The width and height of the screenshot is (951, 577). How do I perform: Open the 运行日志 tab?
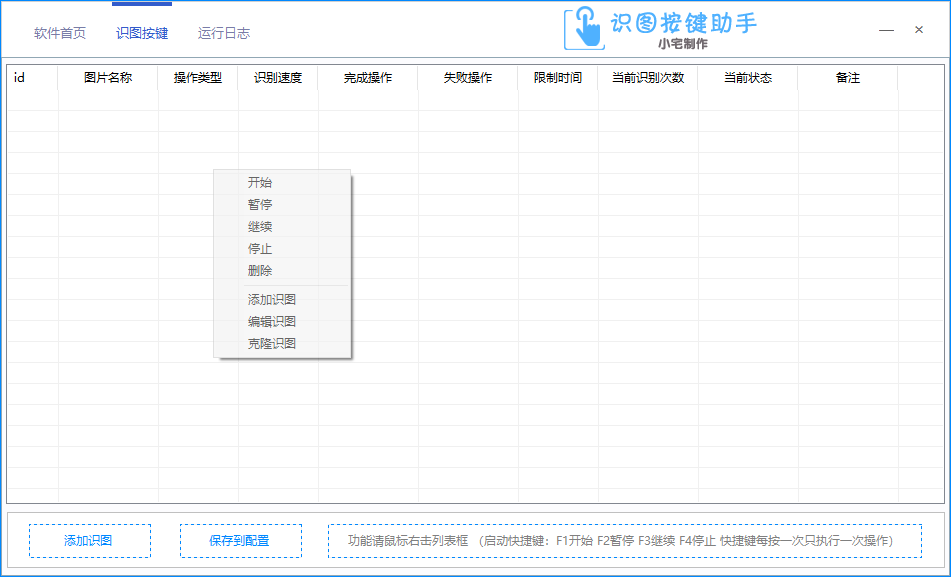click(x=224, y=33)
